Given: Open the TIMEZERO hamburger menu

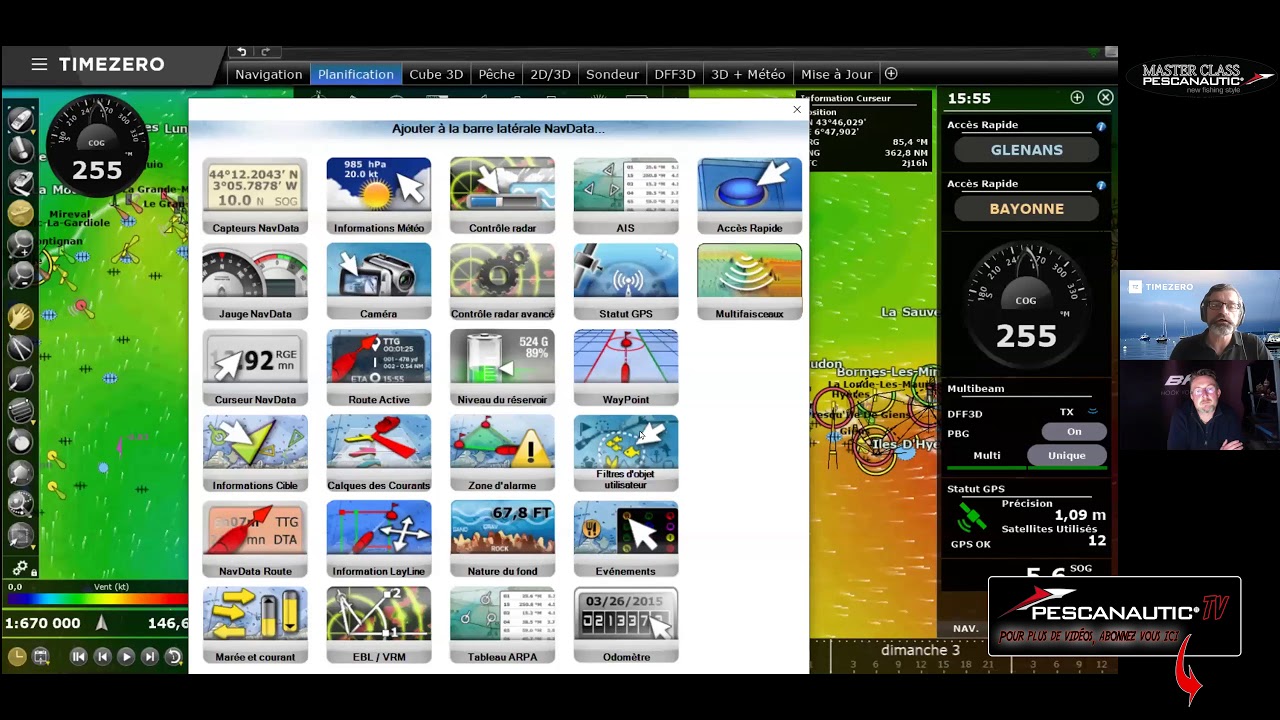Looking at the screenshot, I should (x=39, y=64).
